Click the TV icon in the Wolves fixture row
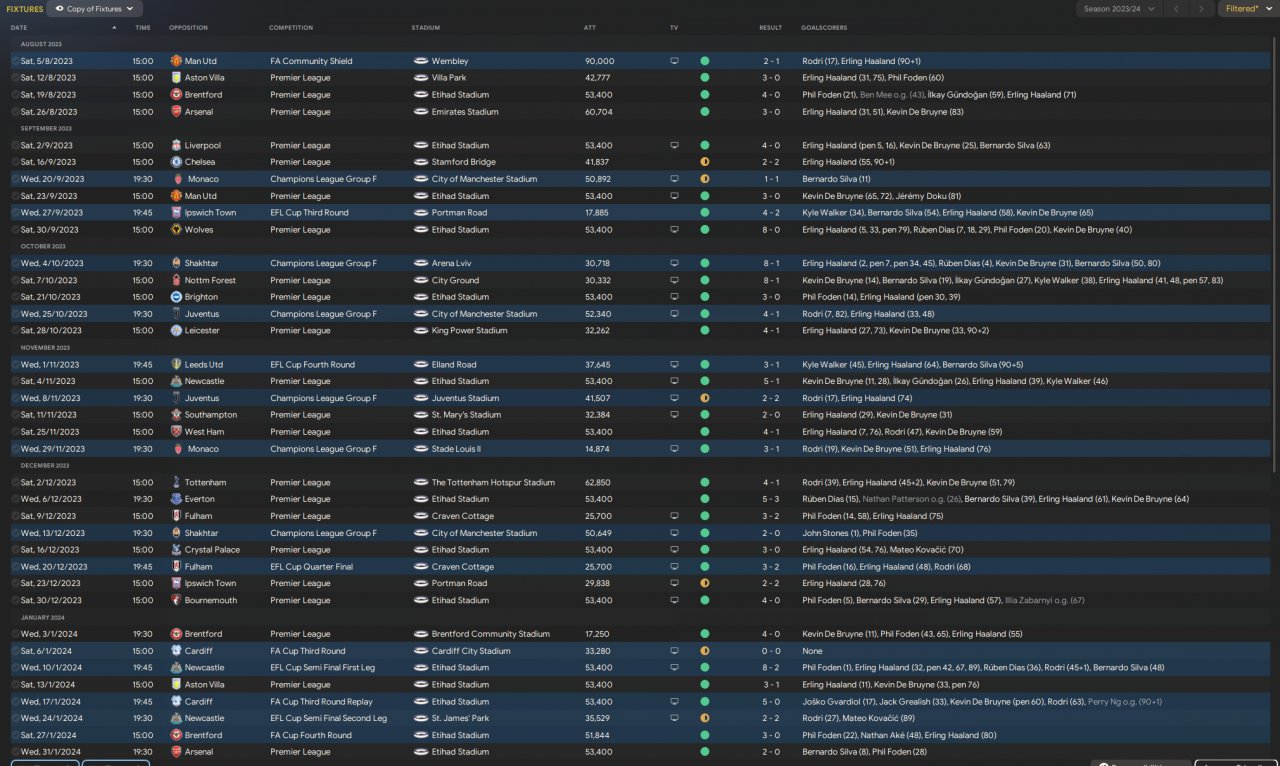The height and width of the screenshot is (766, 1280). click(x=674, y=230)
